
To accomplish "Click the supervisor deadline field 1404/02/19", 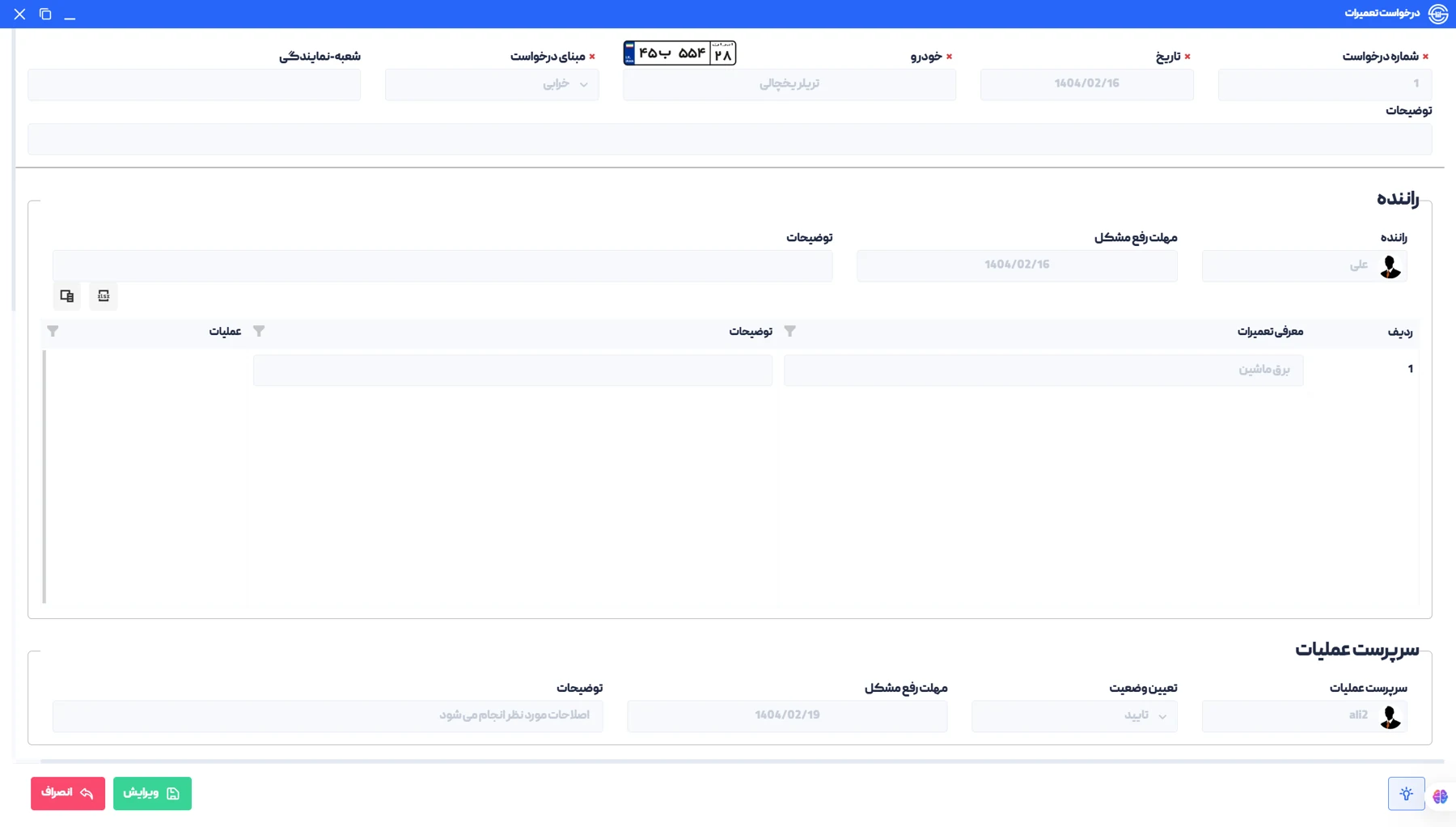I will (x=787, y=716).
